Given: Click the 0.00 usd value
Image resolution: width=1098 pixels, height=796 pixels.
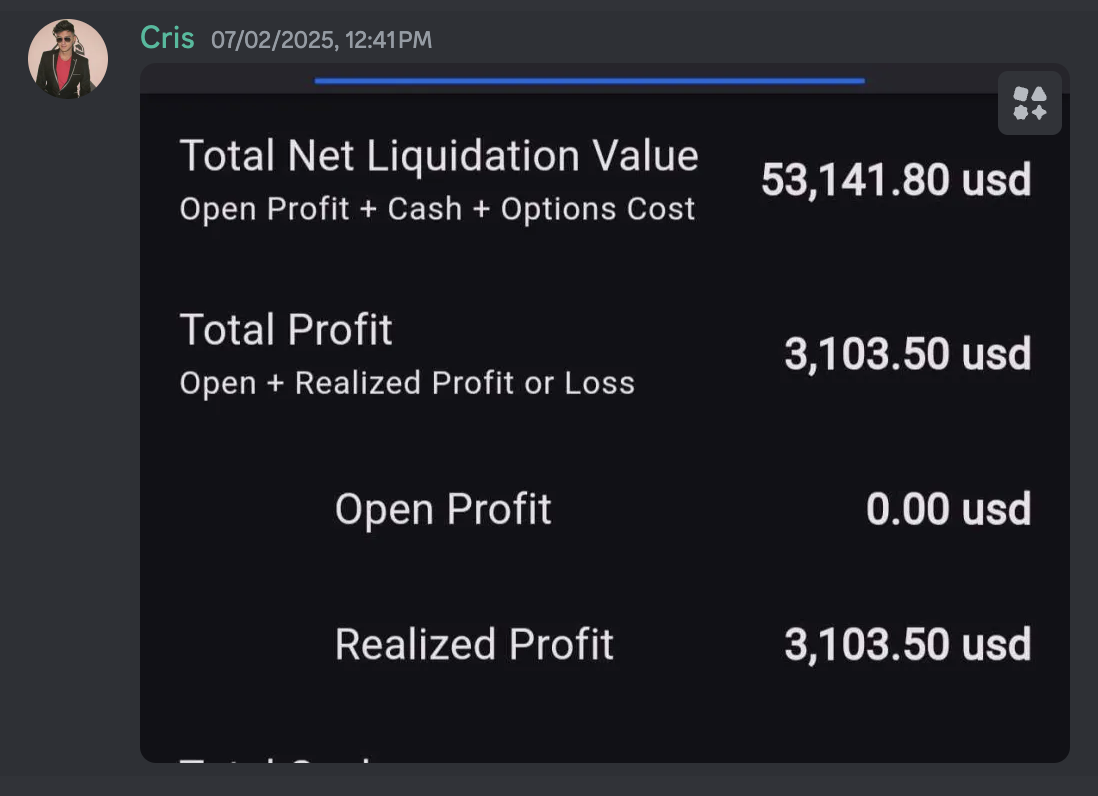Looking at the screenshot, I should [x=947, y=509].
